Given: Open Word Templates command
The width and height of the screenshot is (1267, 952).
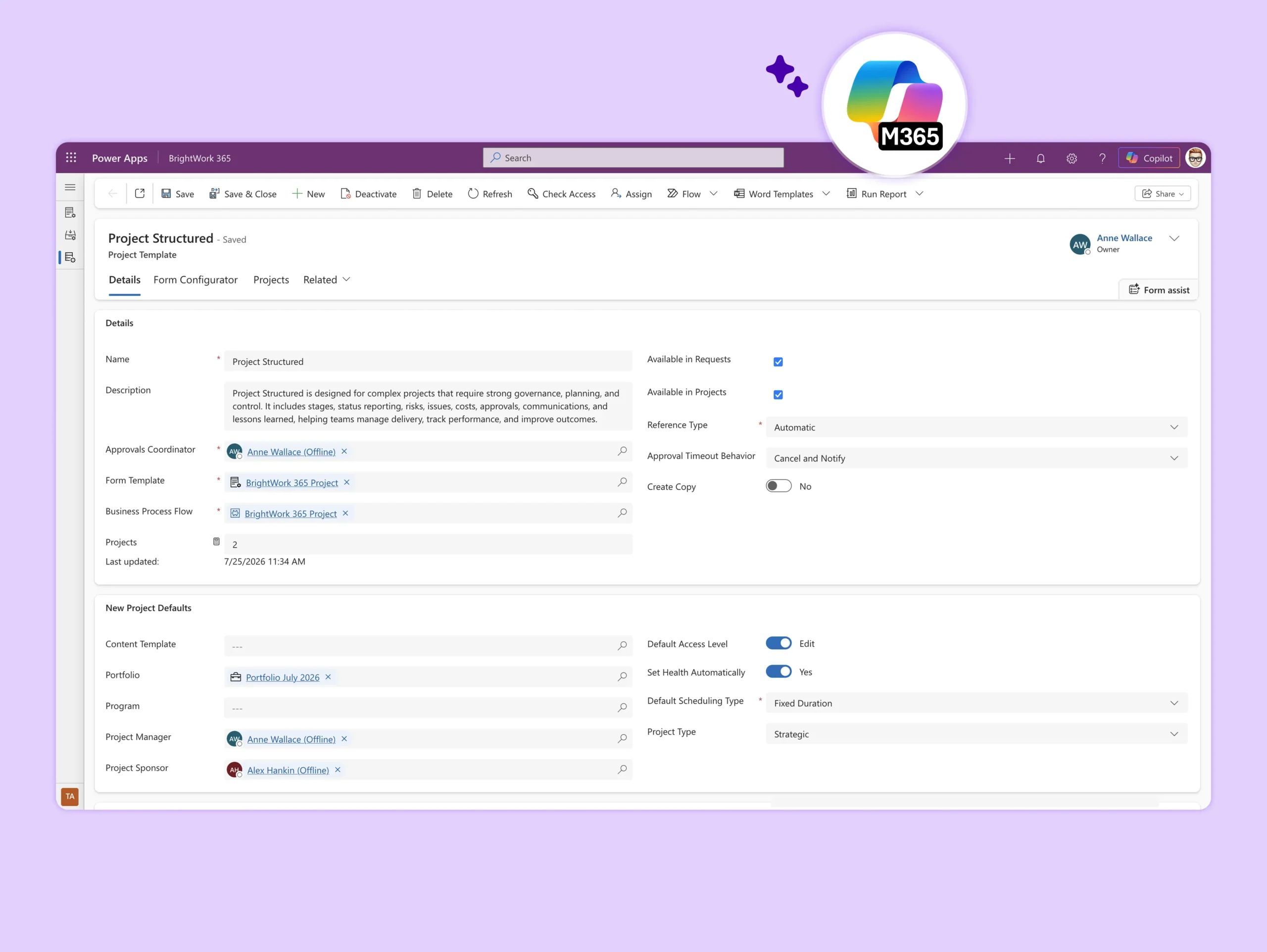Looking at the screenshot, I should (773, 193).
